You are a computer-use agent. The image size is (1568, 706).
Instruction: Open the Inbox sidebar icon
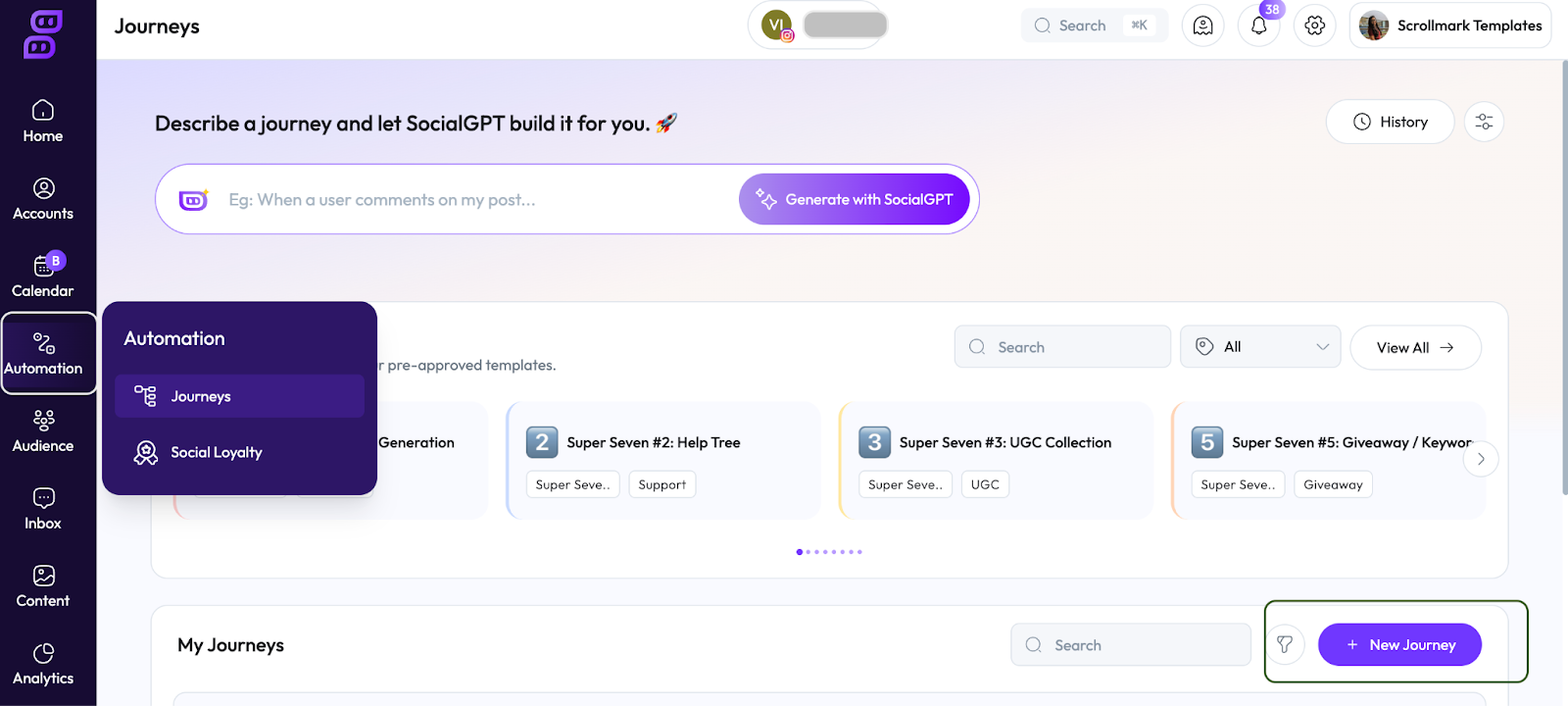(x=43, y=509)
